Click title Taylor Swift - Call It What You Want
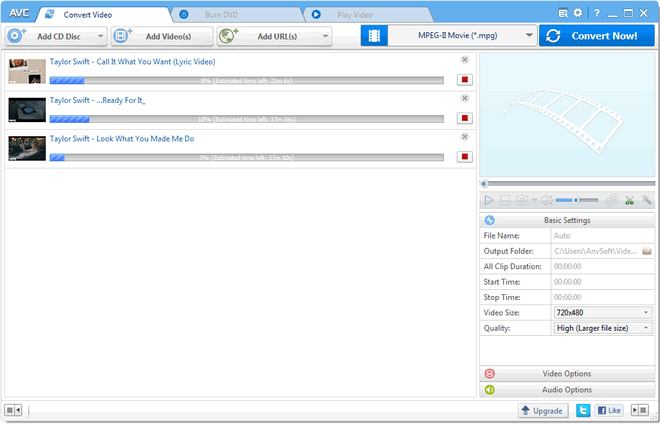This screenshot has height=424, width=660. pyautogui.click(x=133, y=62)
